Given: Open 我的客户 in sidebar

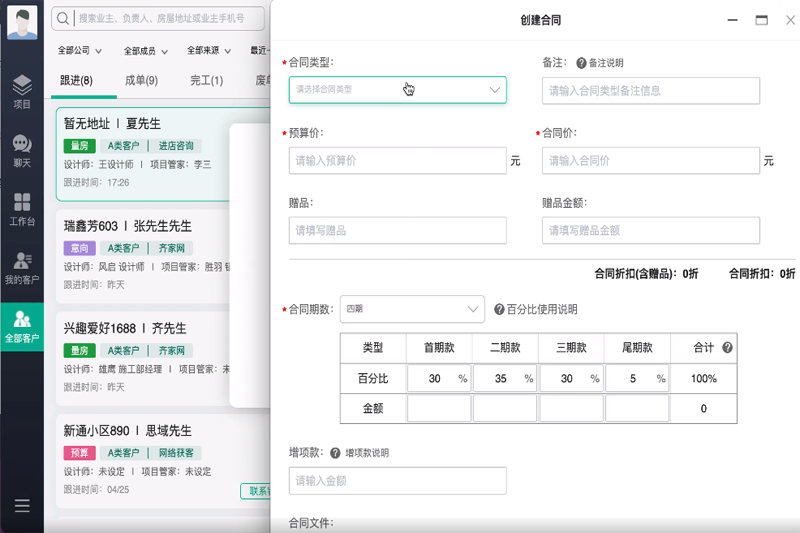Looking at the screenshot, I should [x=22, y=268].
